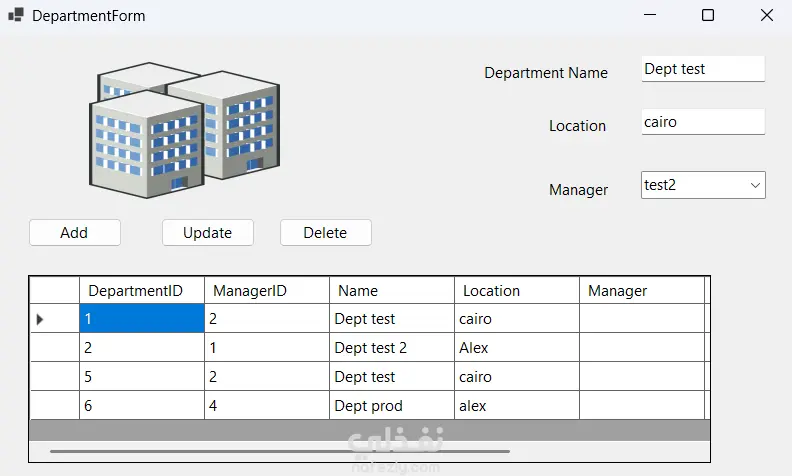Focus the Department Name text field
Viewport: 792px width, 476px height.
point(702,69)
